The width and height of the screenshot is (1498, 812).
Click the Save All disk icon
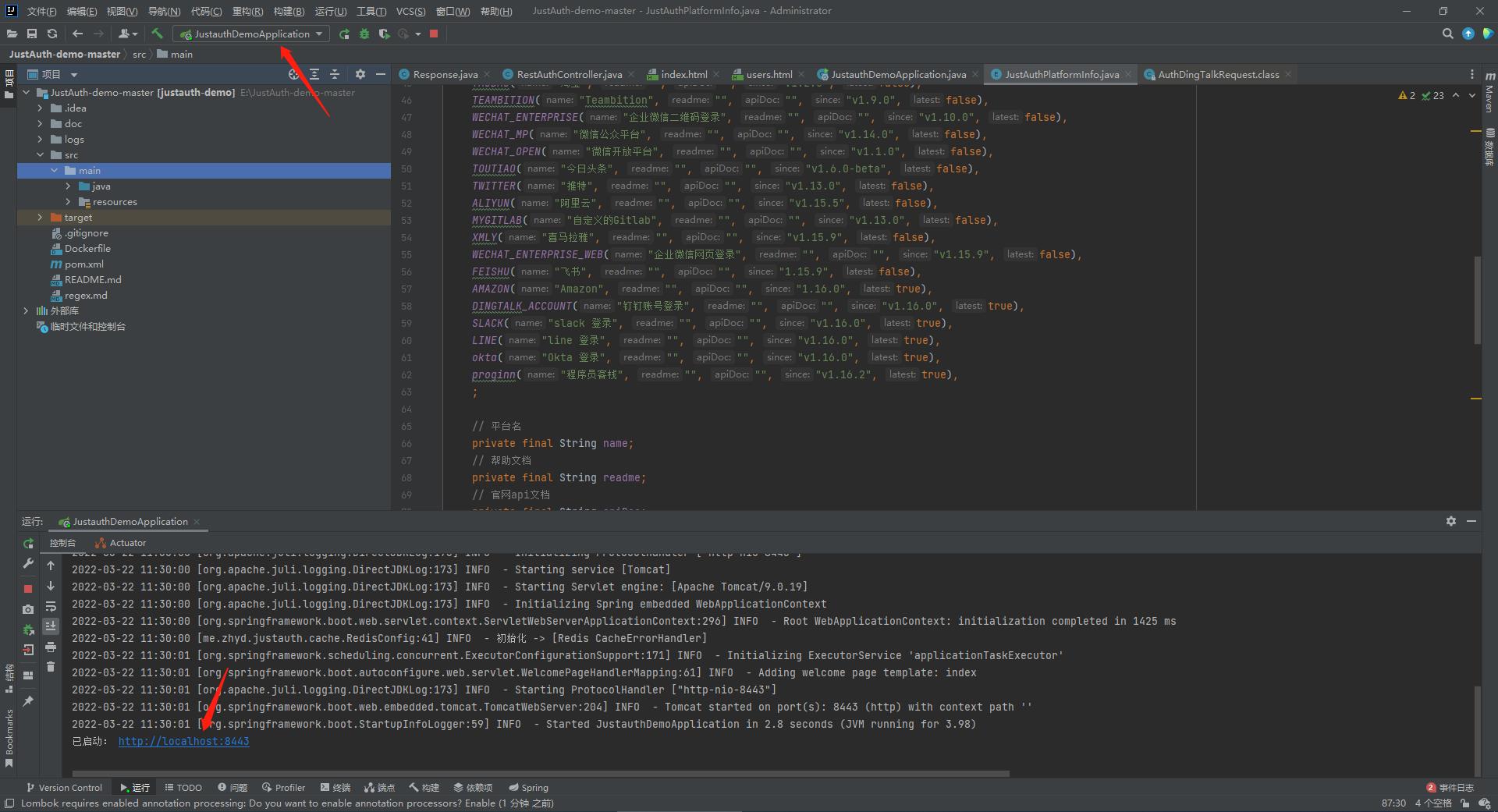coord(32,34)
